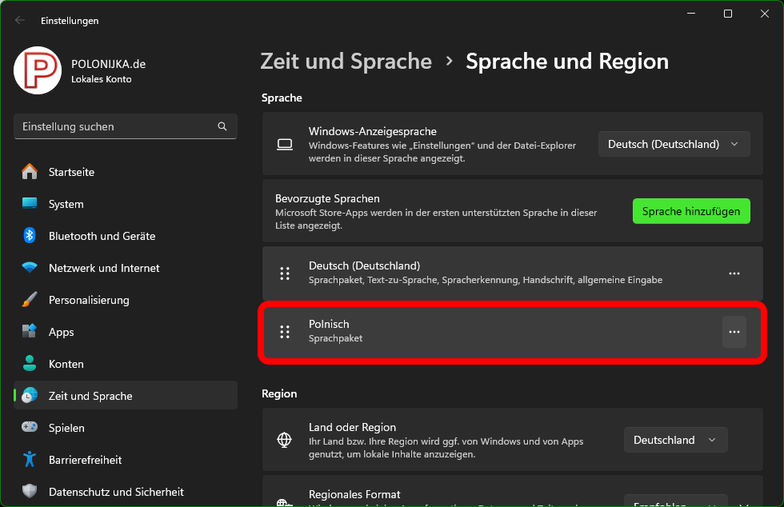Open more options for Deutsch (Deutschland)
784x507 pixels.
click(x=734, y=273)
